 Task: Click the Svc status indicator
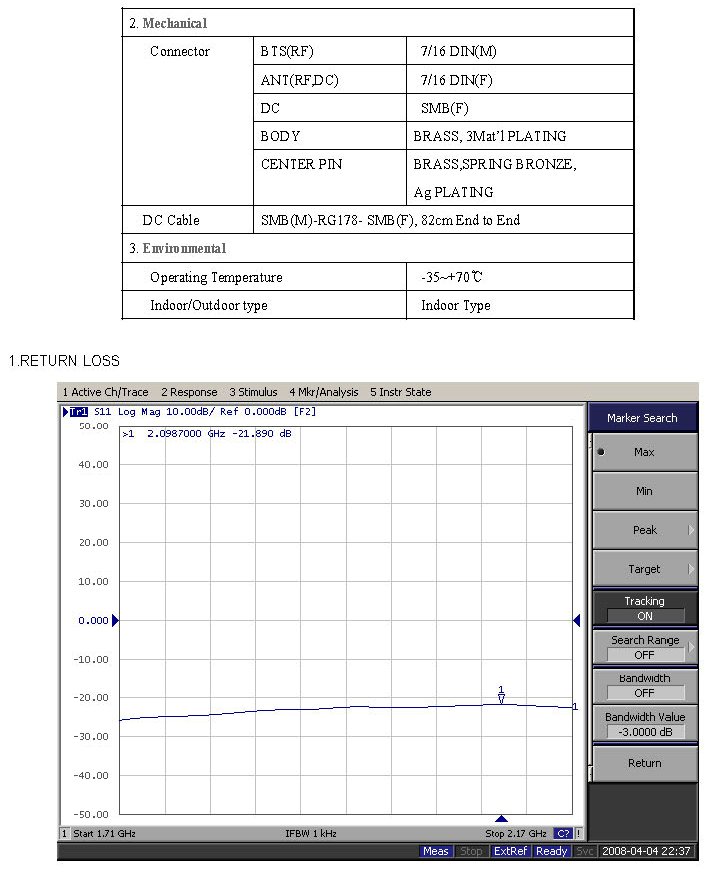coord(584,850)
